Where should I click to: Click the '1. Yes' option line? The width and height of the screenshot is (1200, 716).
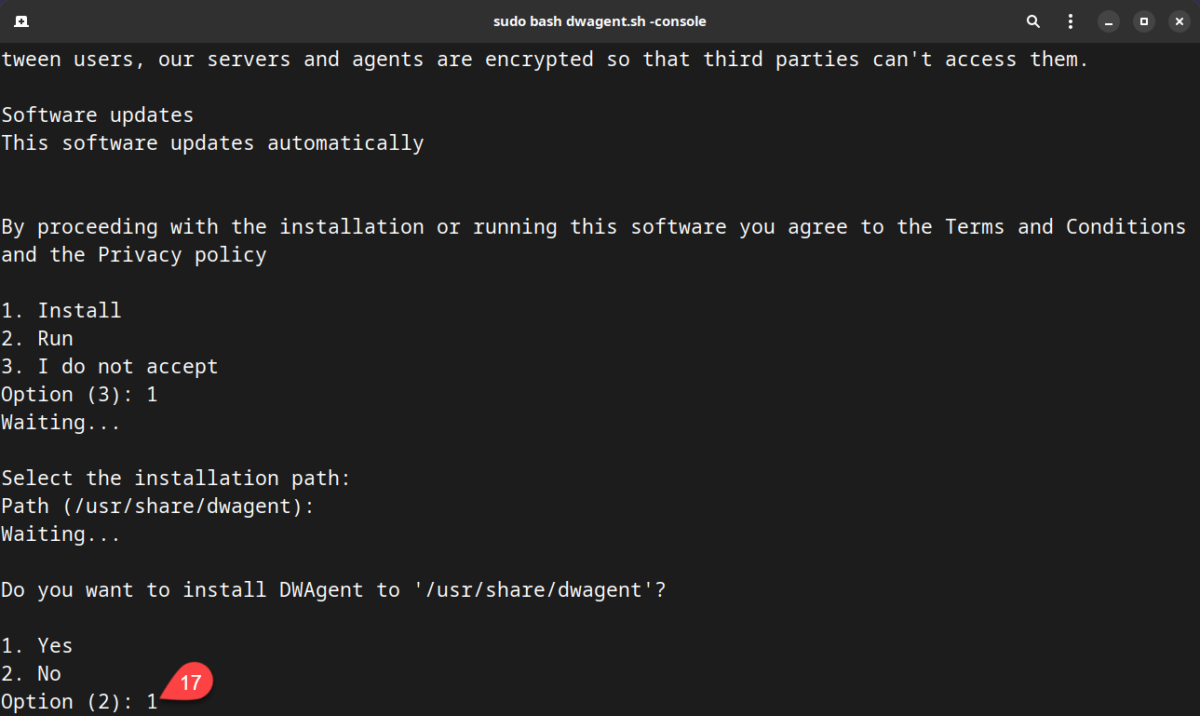click(37, 645)
